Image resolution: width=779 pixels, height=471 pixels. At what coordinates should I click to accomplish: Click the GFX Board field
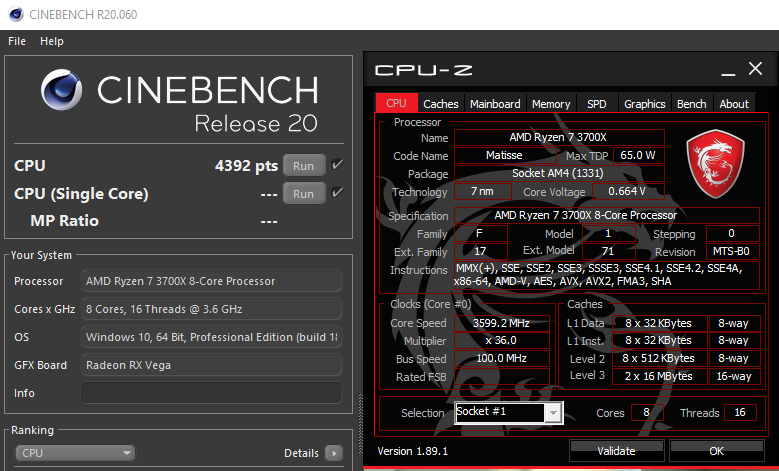(211, 365)
